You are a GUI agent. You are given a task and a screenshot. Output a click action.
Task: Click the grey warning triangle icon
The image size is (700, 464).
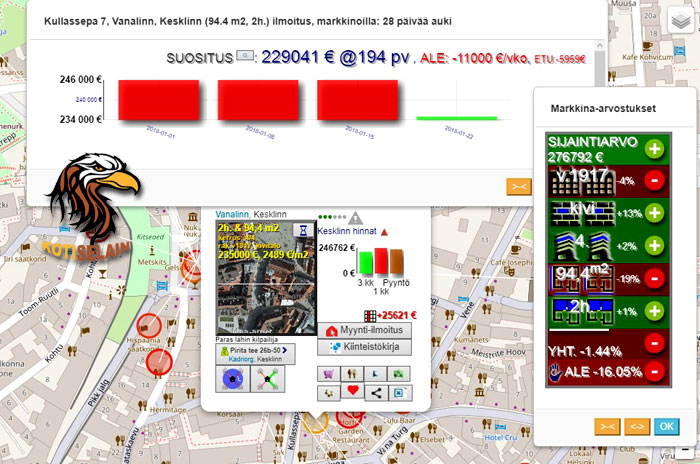pos(355,218)
